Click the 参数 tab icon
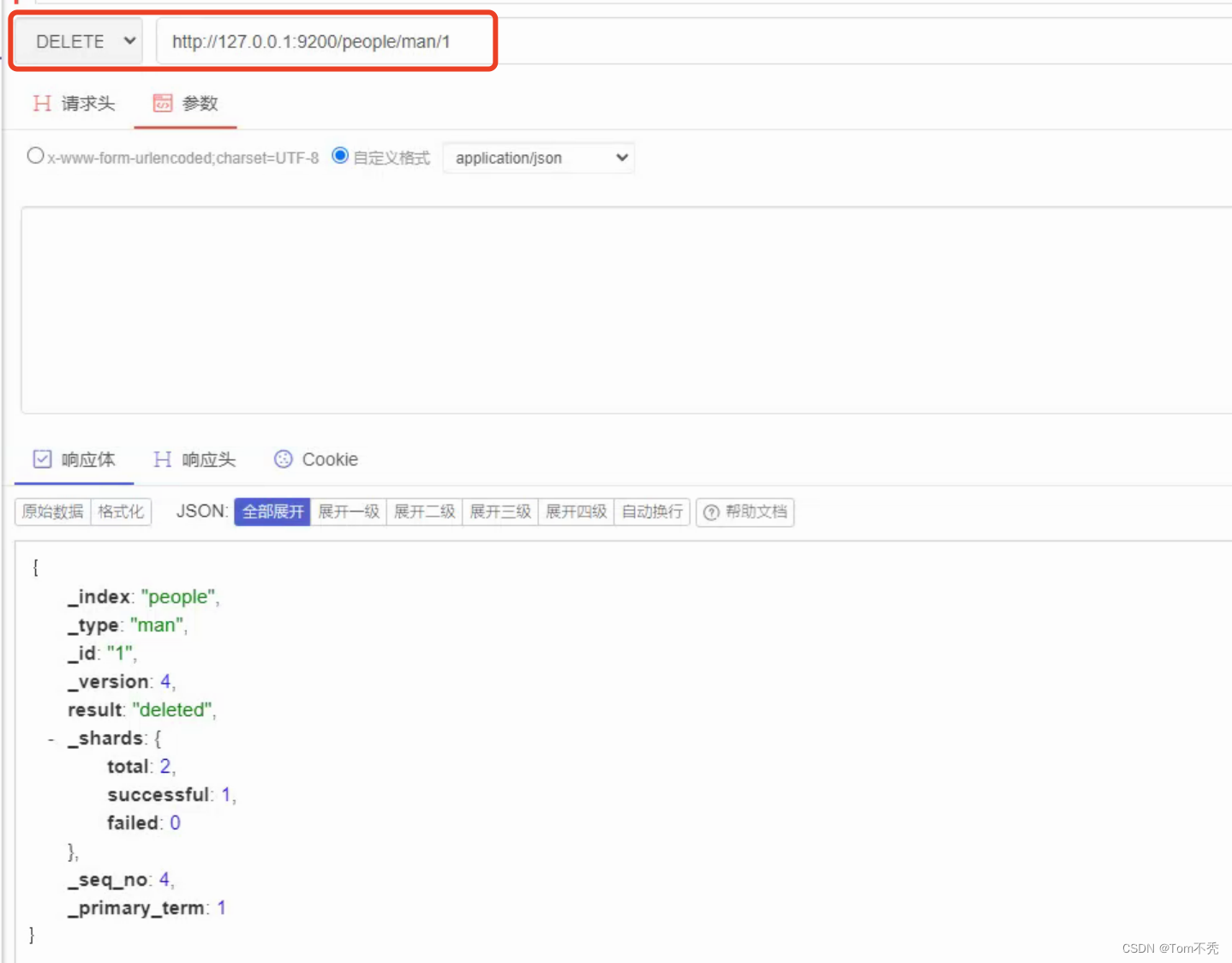Screen dimensions: 1232x963 coord(163,104)
